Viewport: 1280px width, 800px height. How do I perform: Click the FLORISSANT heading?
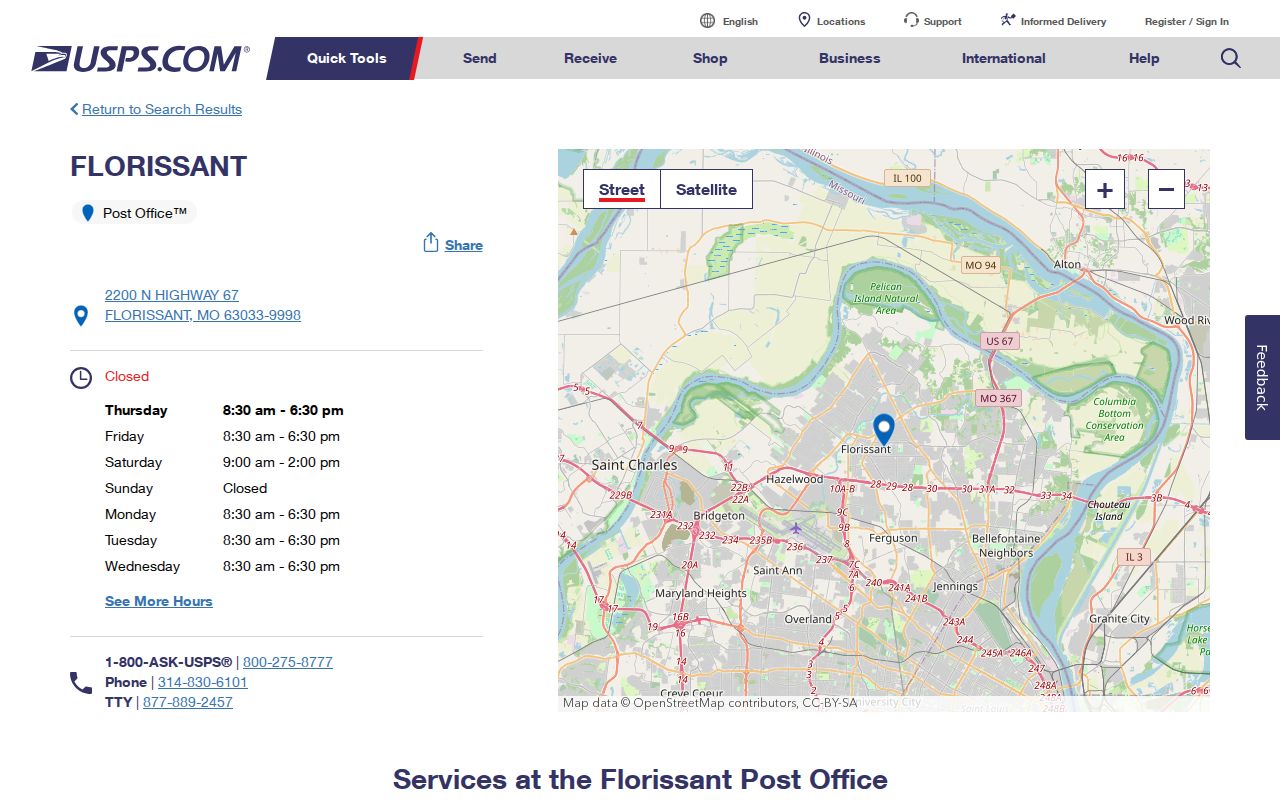coord(159,166)
